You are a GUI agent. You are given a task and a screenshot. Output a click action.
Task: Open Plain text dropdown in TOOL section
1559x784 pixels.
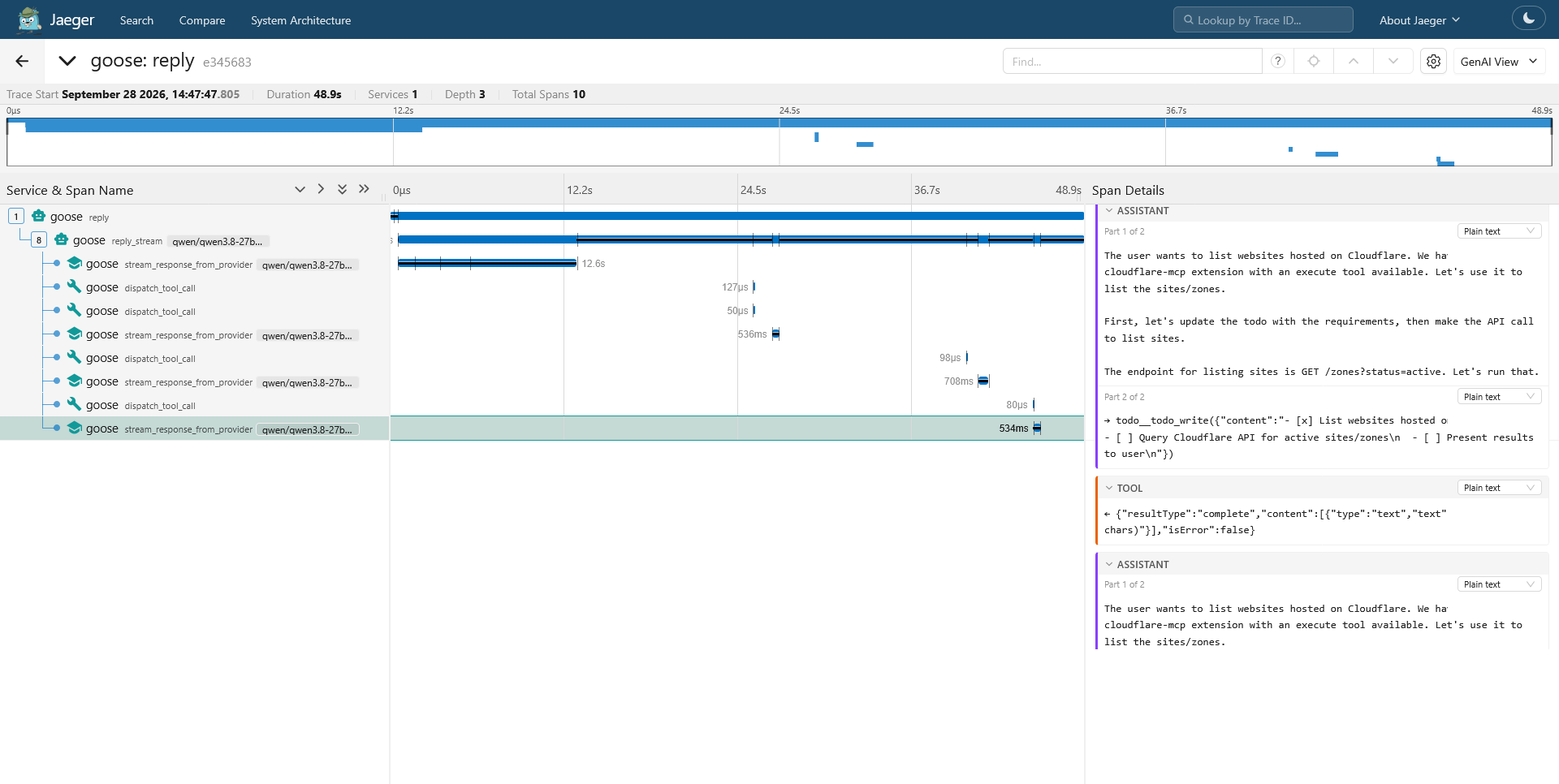click(x=1499, y=488)
